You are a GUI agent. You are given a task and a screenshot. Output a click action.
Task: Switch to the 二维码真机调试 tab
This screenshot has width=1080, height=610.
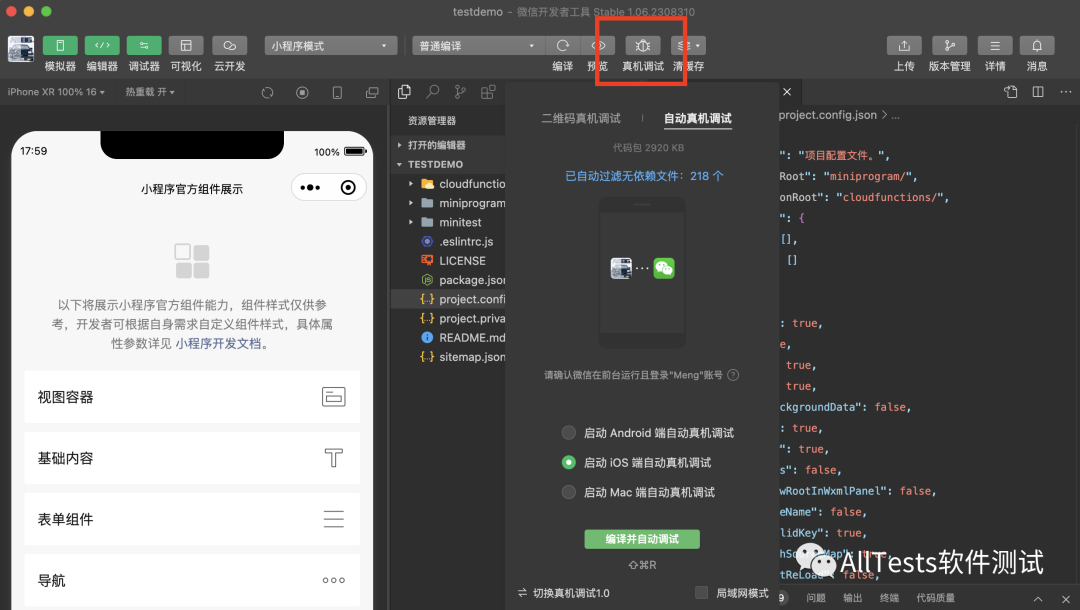(x=581, y=118)
